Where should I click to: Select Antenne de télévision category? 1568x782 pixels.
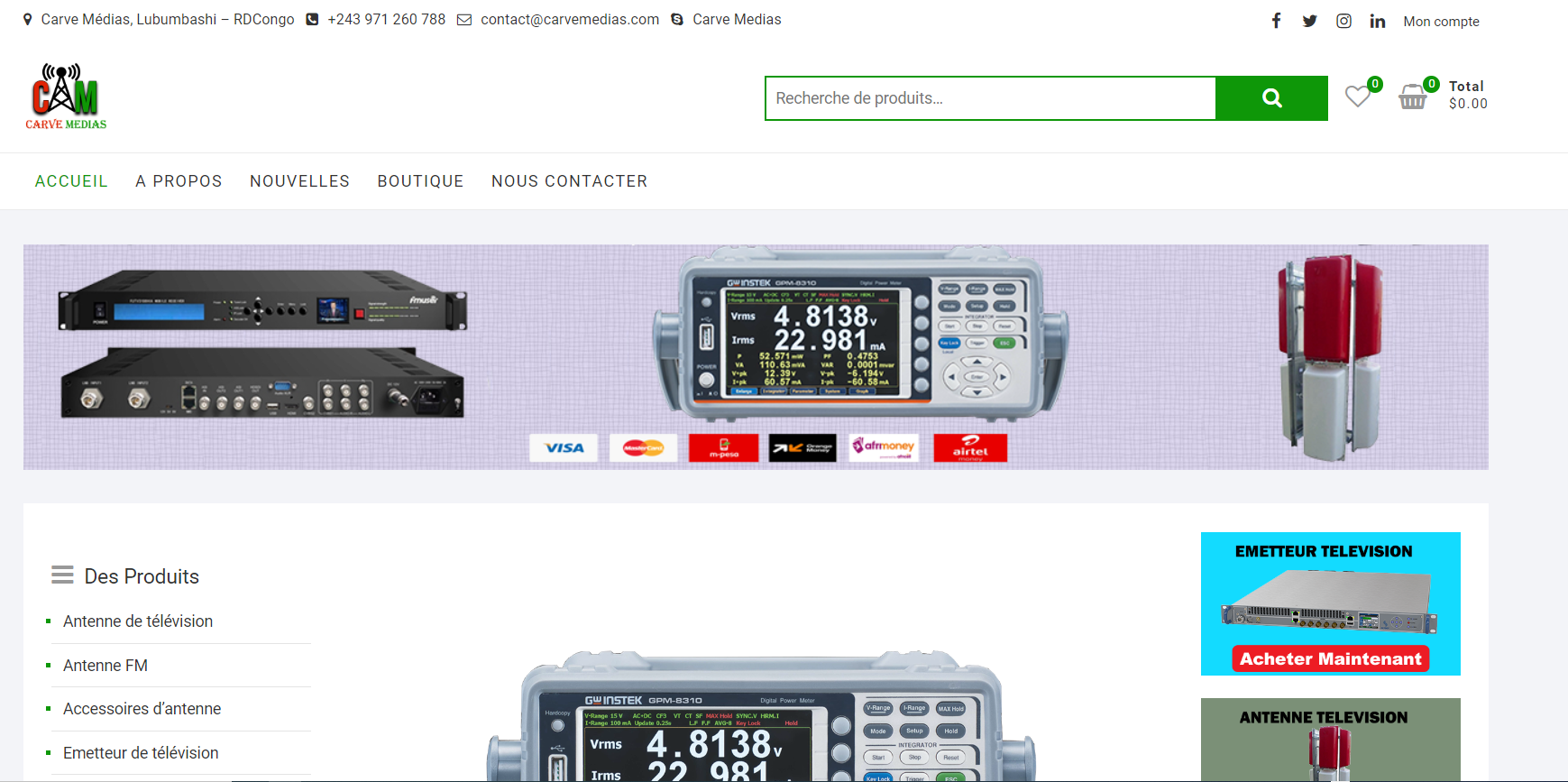tap(138, 621)
